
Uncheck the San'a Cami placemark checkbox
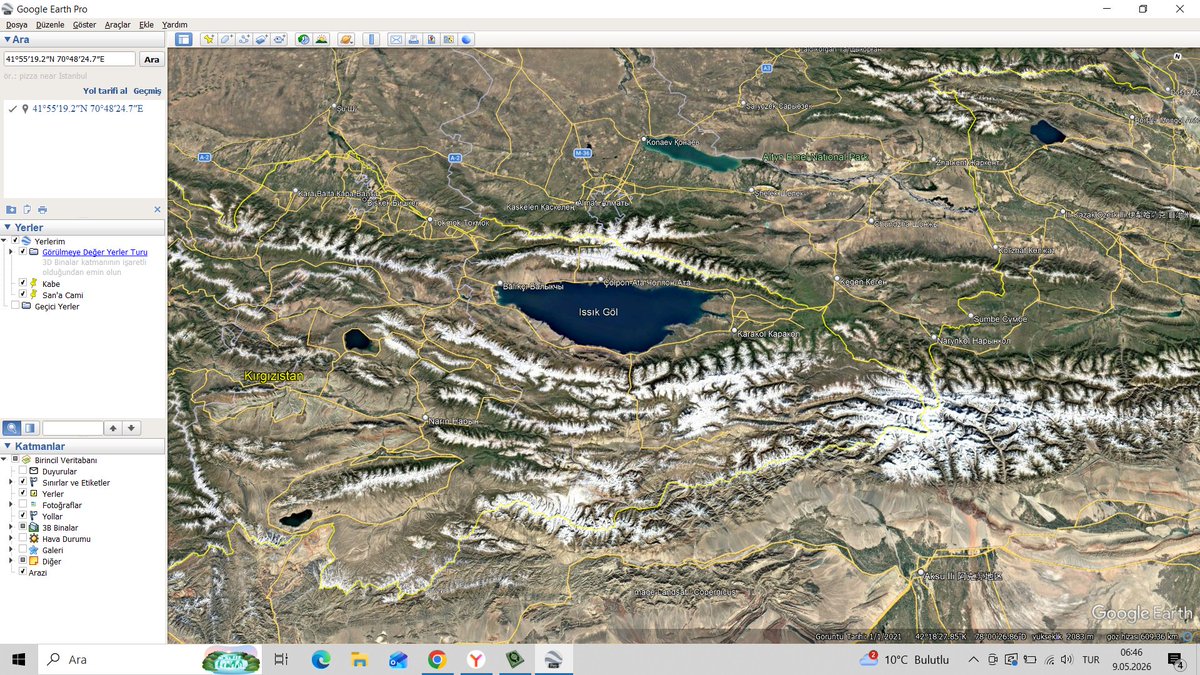point(23,294)
